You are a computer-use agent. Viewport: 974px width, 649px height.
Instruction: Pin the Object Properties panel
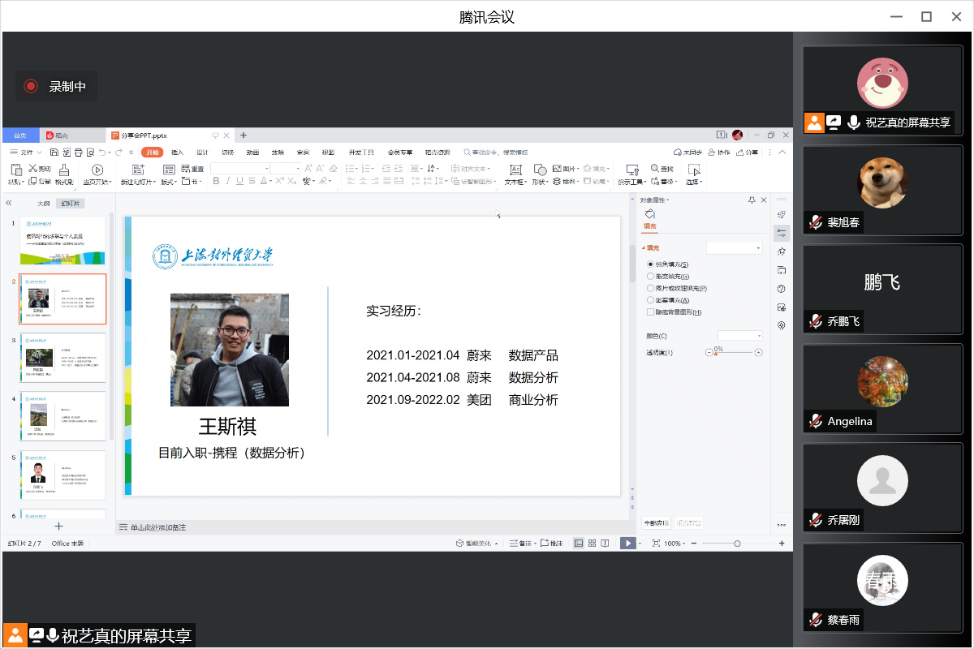click(751, 200)
